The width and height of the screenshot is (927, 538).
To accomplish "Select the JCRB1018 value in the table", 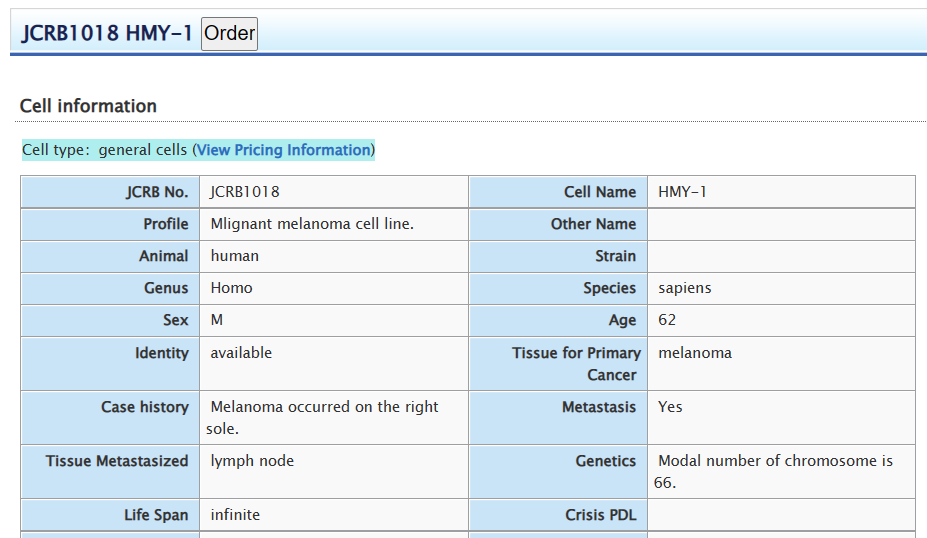I will [245, 192].
